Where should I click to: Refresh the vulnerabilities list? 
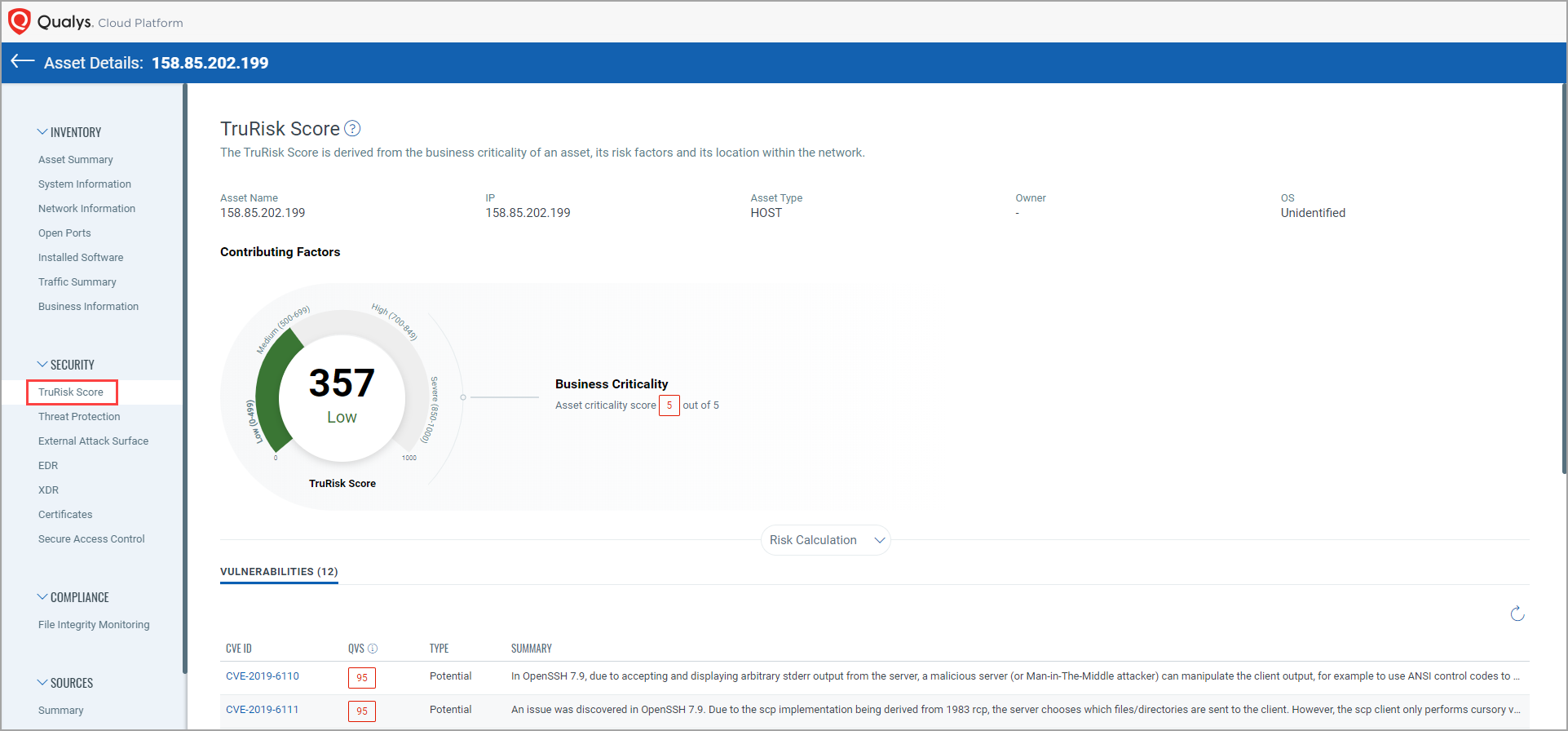pyautogui.click(x=1517, y=614)
